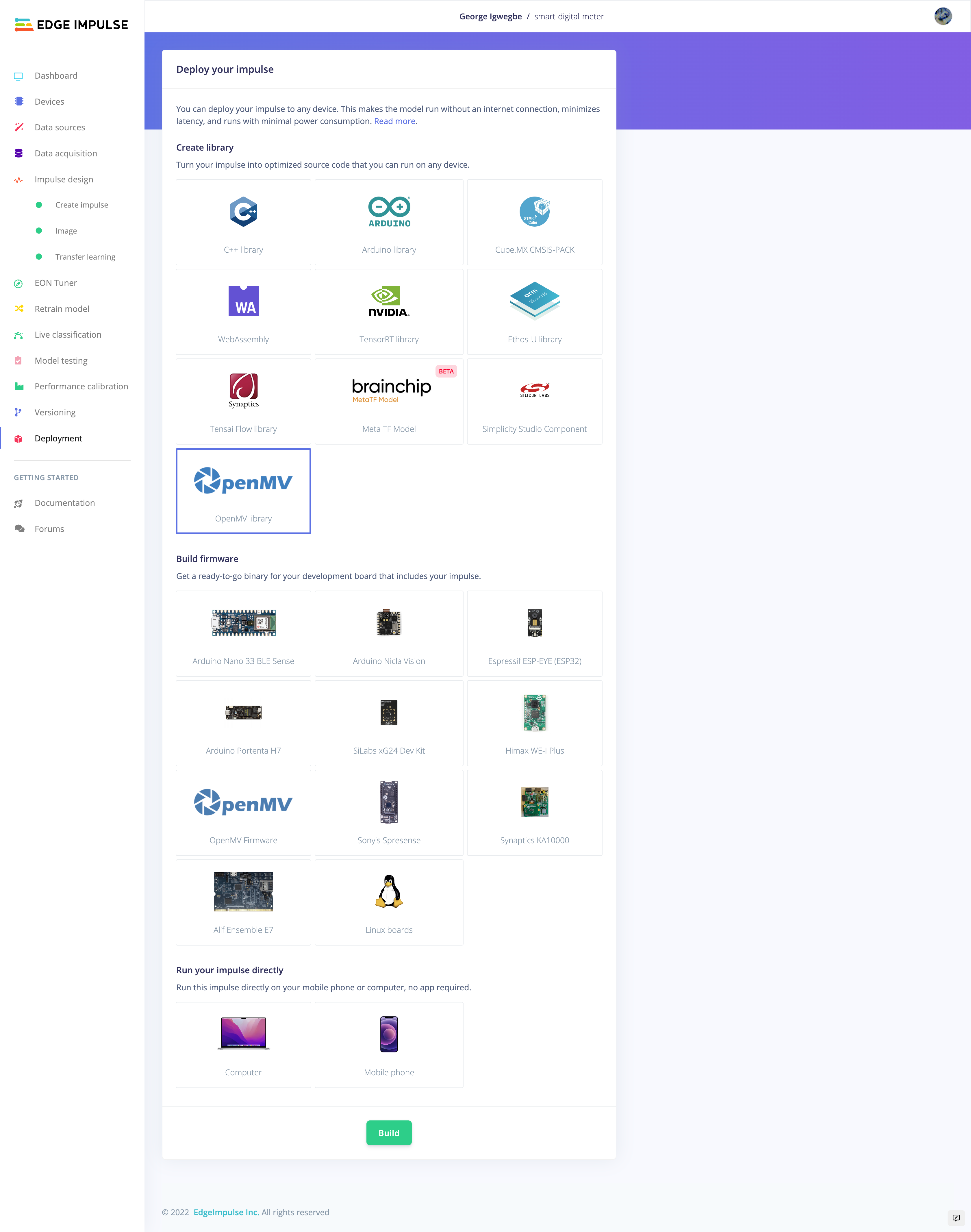Screen dimensions: 971x1232
Task: Select the Linux boards penguin icon
Action: 389,891
